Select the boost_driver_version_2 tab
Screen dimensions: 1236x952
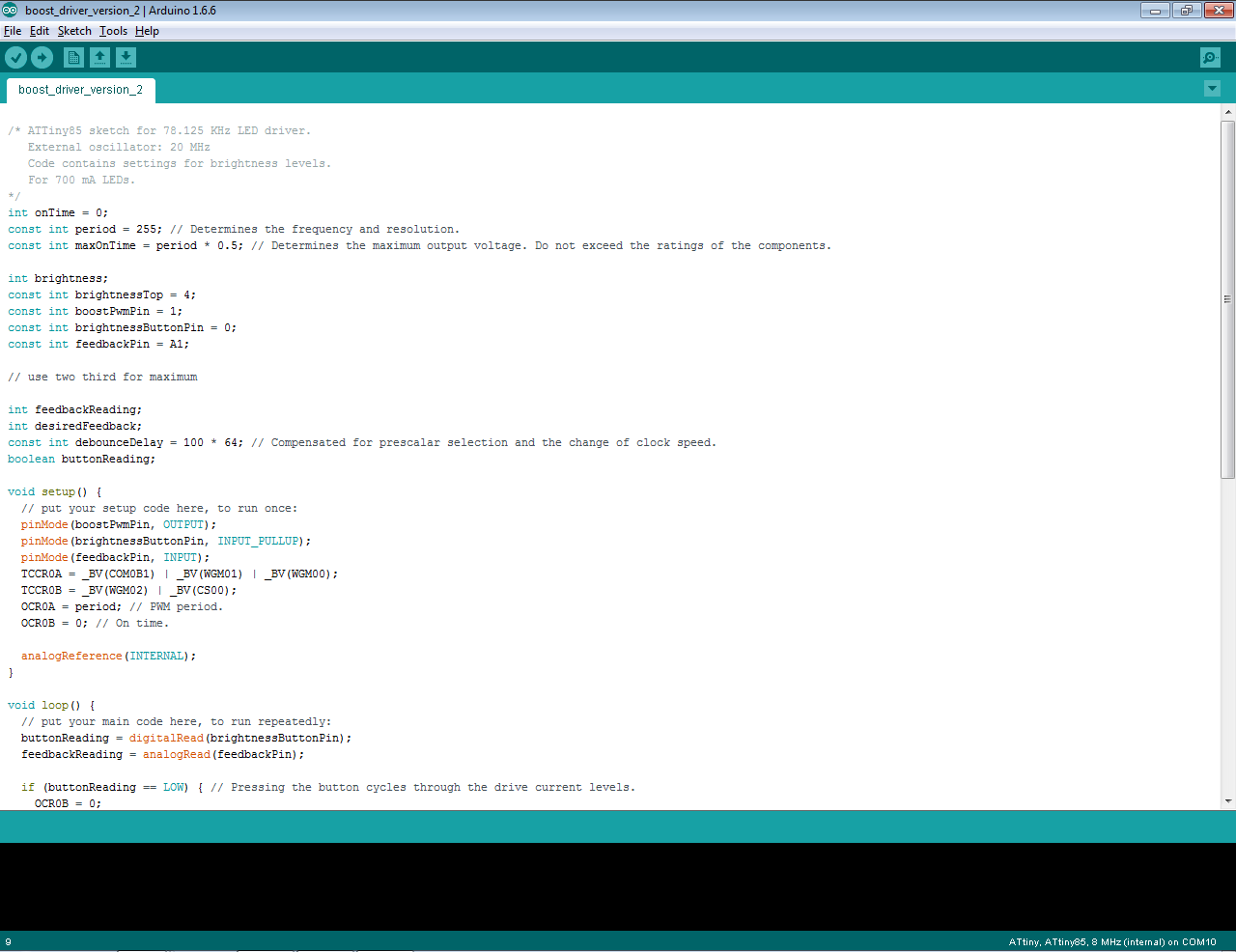80,90
